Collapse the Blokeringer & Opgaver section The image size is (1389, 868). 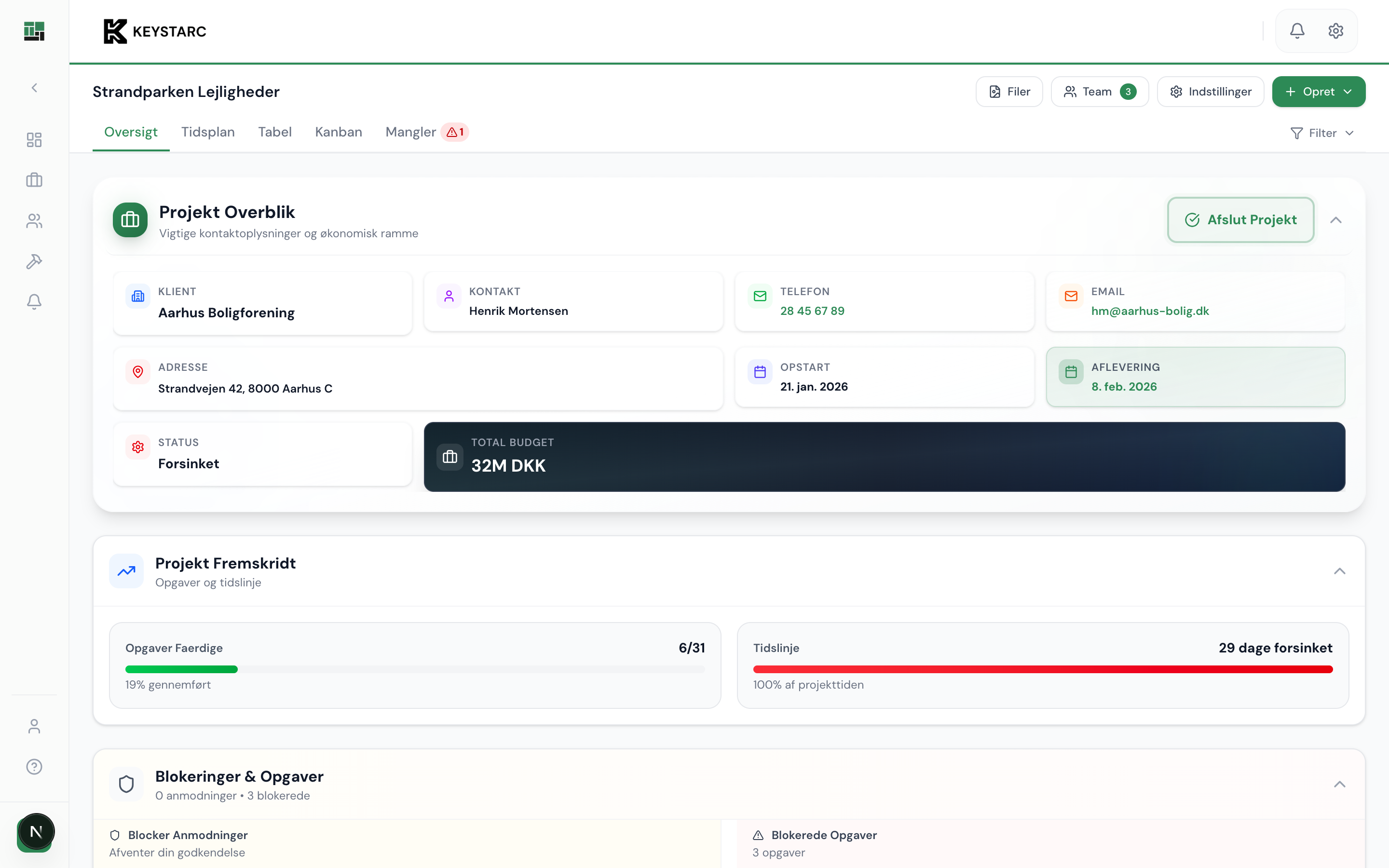(1339, 784)
